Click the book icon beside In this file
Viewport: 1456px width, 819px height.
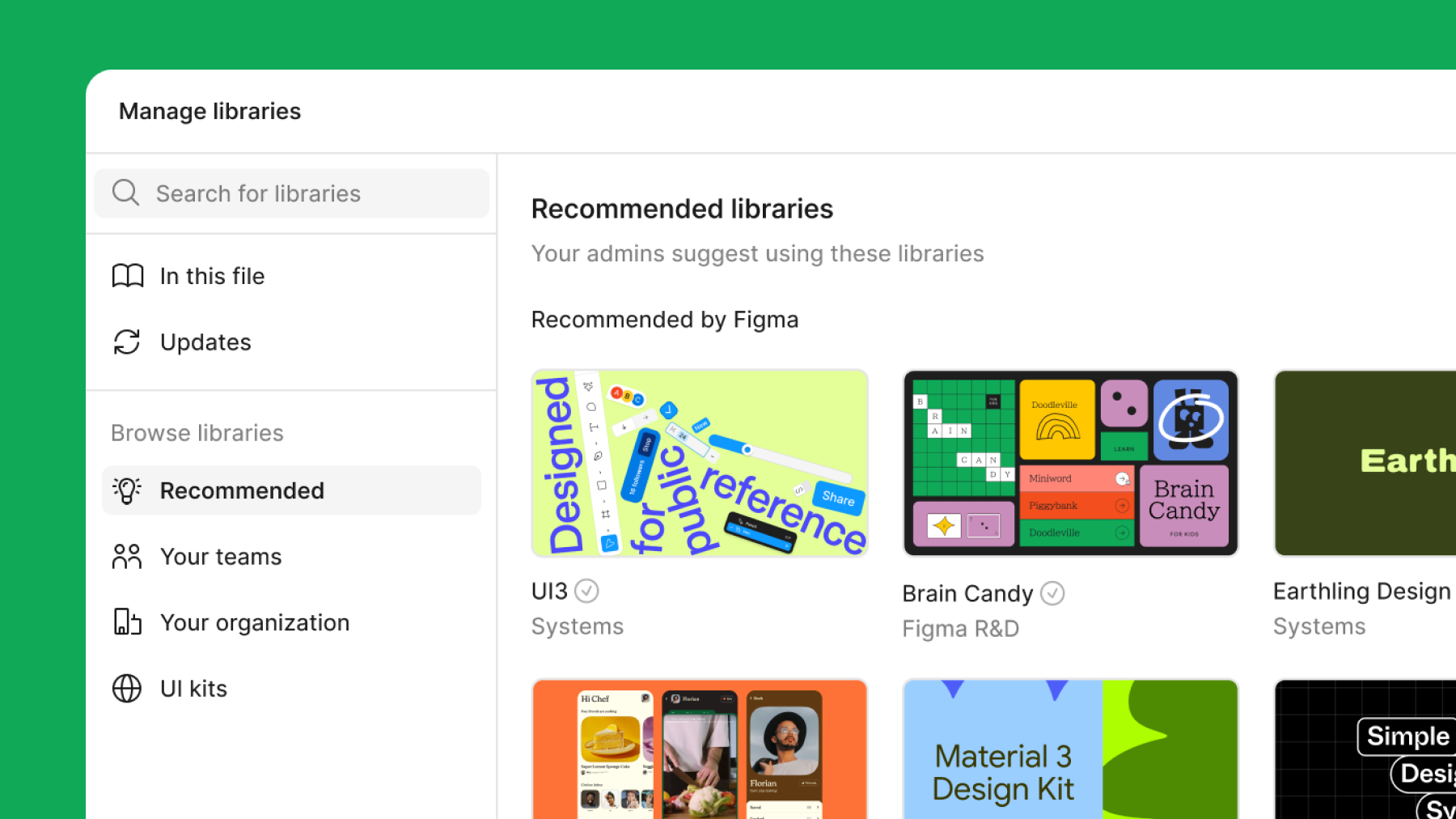126,275
